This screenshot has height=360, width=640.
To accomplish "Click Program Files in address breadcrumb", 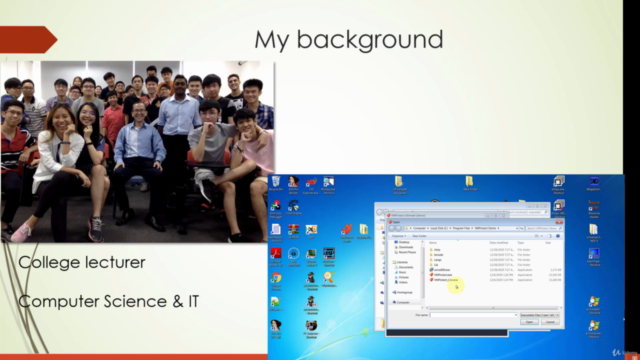I will 461,228.
